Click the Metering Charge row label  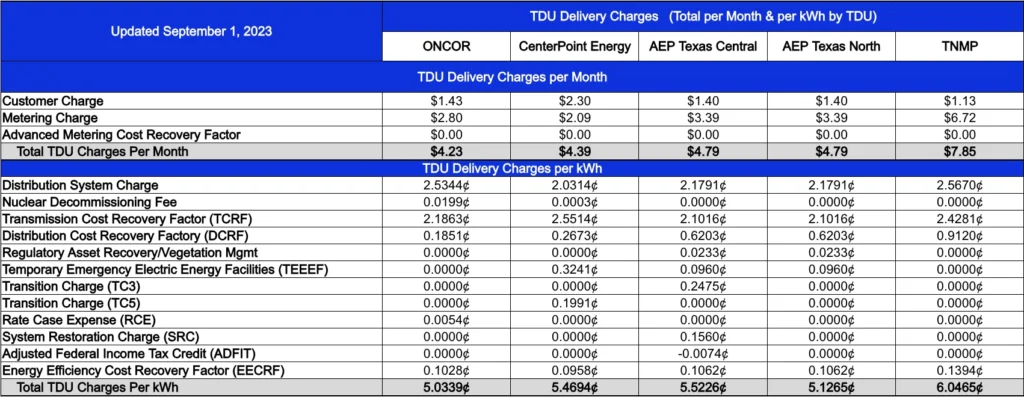[50, 118]
